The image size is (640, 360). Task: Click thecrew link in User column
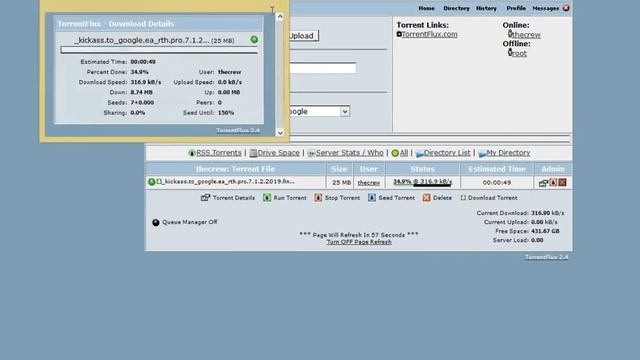[369, 183]
